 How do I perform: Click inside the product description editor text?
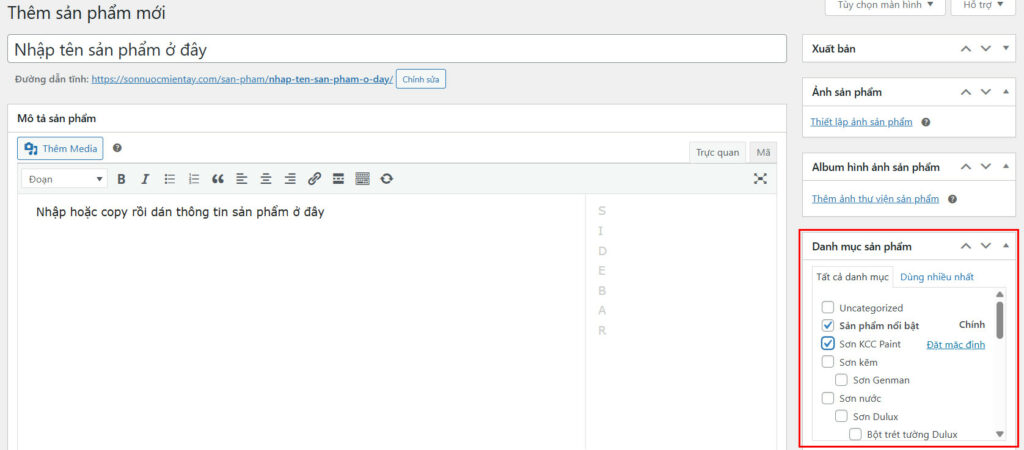point(180,212)
